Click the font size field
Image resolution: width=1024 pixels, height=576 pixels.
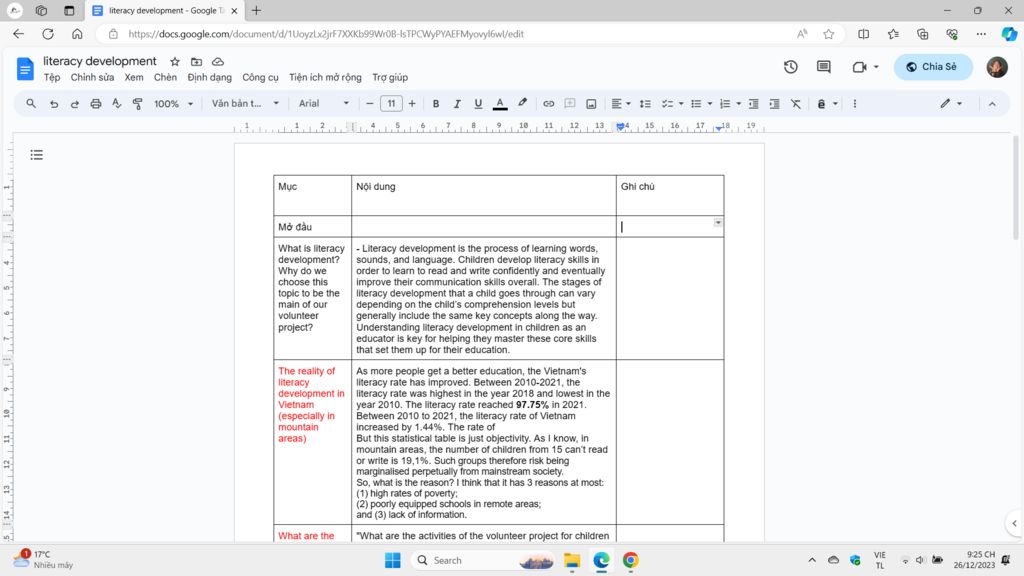(391, 104)
